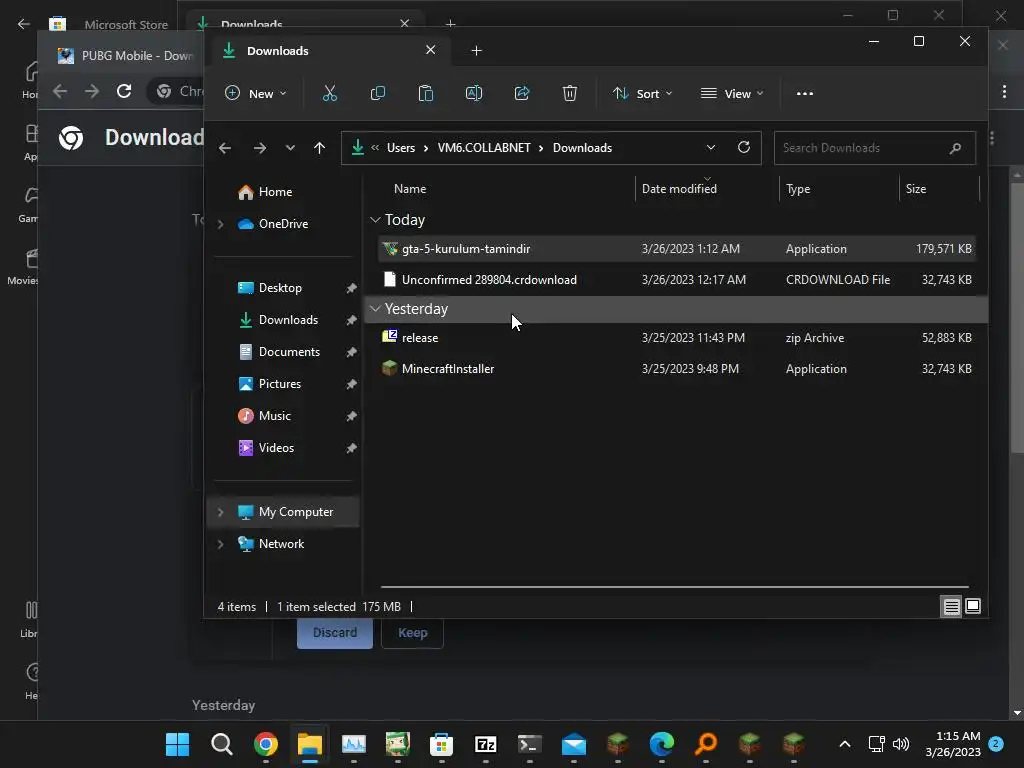Screen dimensions: 1024x768
Task: Sort by Name column header
Action: point(410,189)
